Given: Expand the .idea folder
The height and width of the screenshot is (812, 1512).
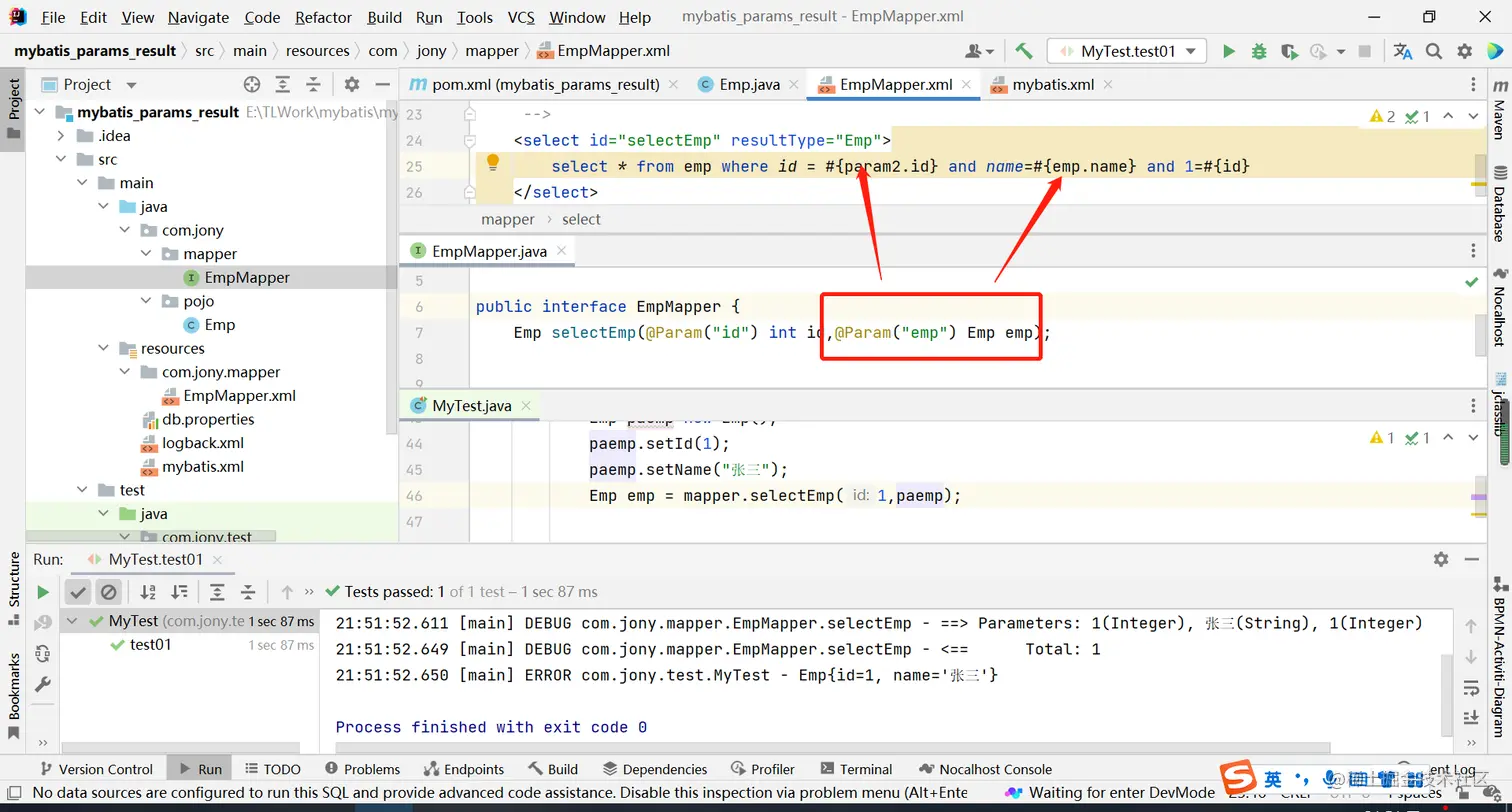Looking at the screenshot, I should (x=61, y=136).
